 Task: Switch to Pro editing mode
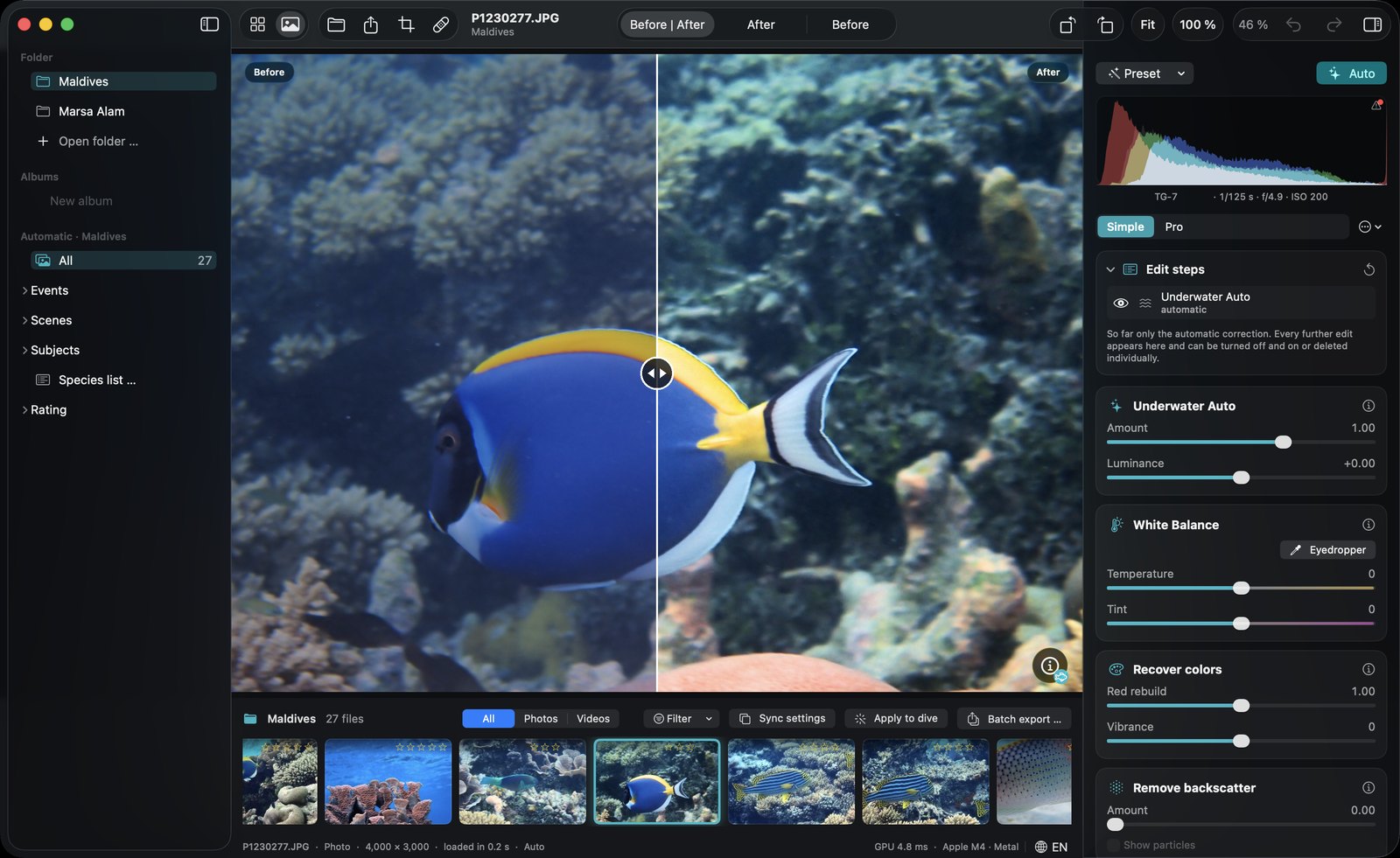click(x=1174, y=227)
